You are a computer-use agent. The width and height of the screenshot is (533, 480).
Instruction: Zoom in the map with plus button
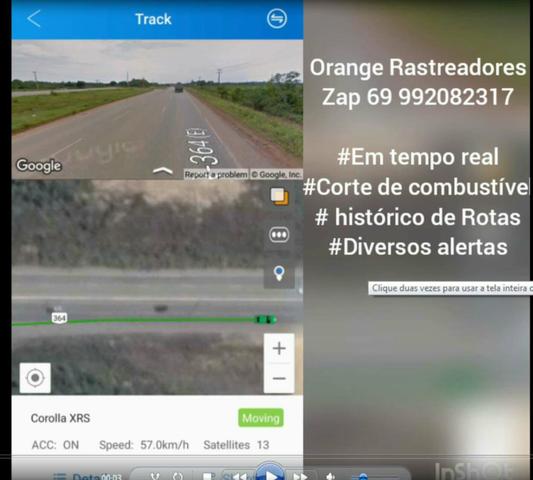point(279,348)
